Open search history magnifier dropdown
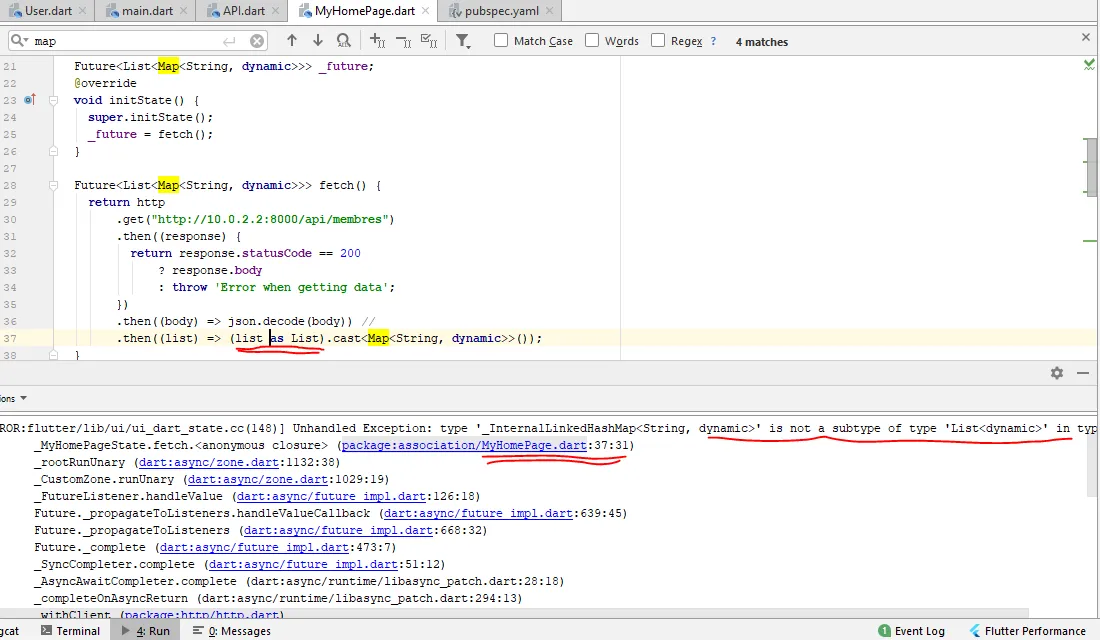This screenshot has width=1100, height=640. (20, 41)
